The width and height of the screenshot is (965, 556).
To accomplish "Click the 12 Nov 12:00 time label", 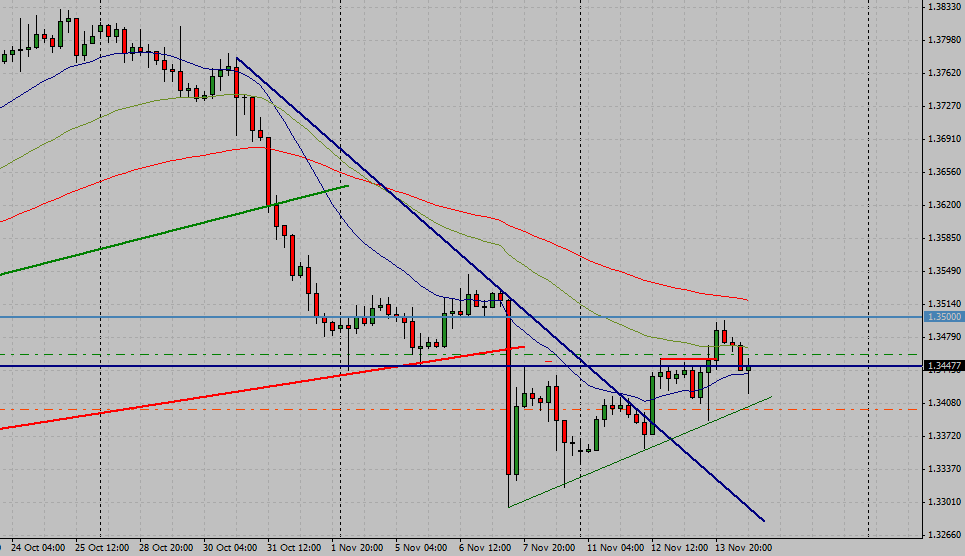I will pyautogui.click(x=679, y=547).
